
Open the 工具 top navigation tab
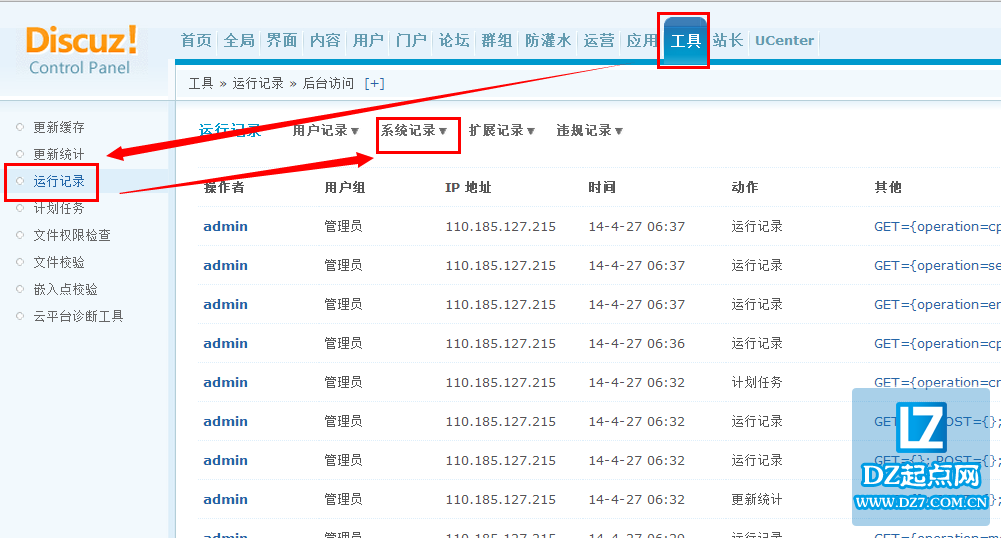(x=685, y=41)
